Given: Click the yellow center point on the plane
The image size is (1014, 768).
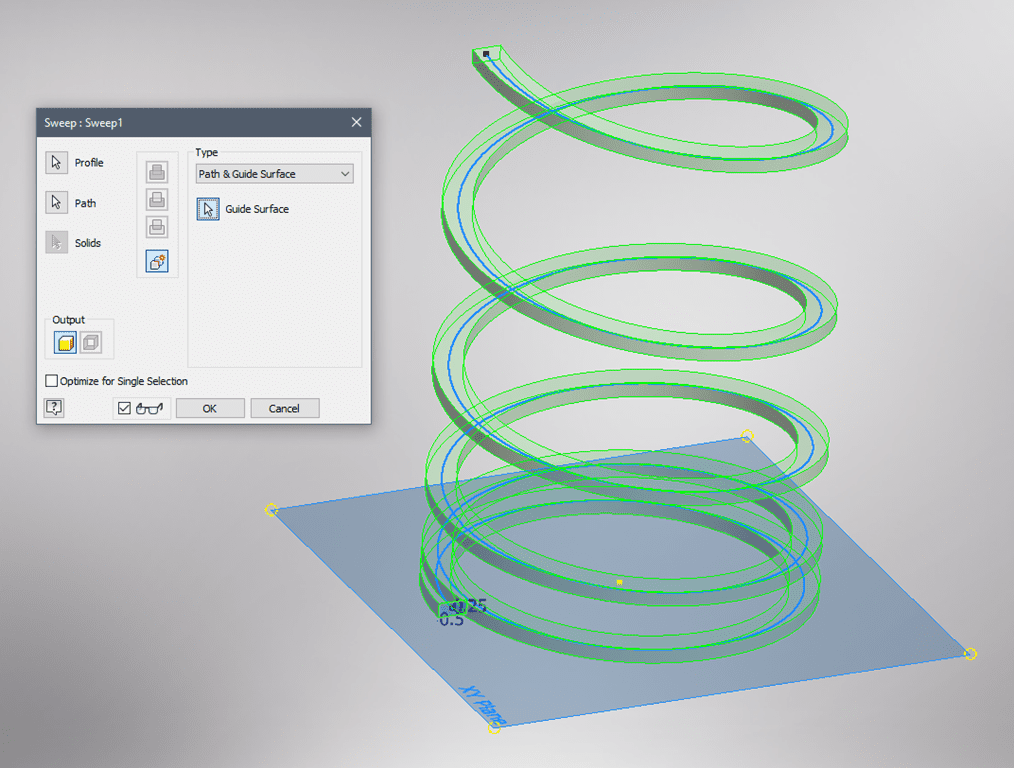Looking at the screenshot, I should (620, 581).
